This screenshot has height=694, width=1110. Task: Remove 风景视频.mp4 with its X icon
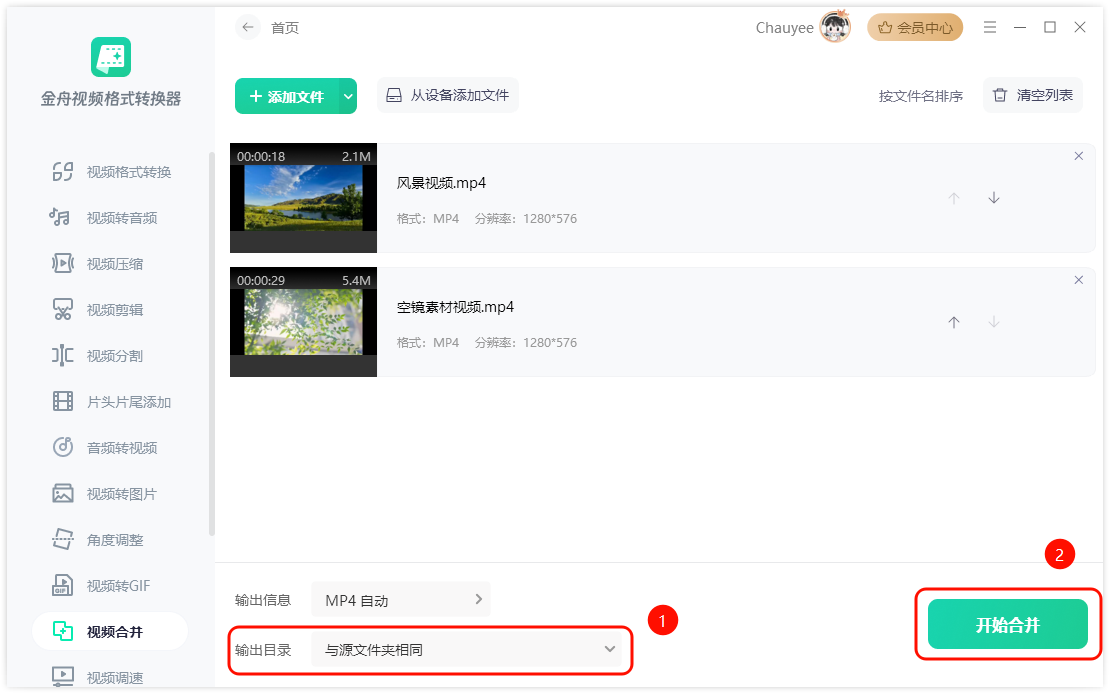[x=1078, y=157]
